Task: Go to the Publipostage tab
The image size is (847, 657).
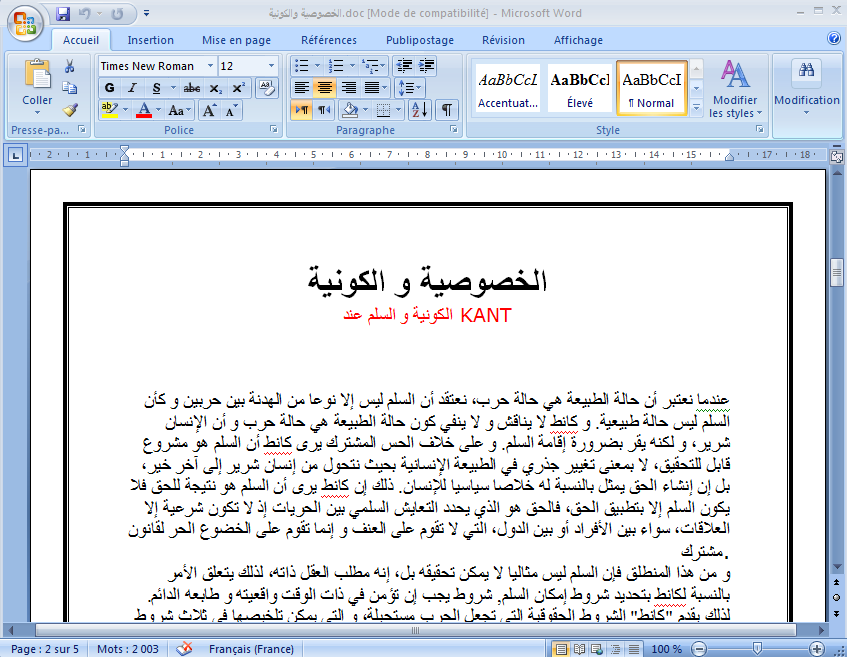Action: coord(420,40)
